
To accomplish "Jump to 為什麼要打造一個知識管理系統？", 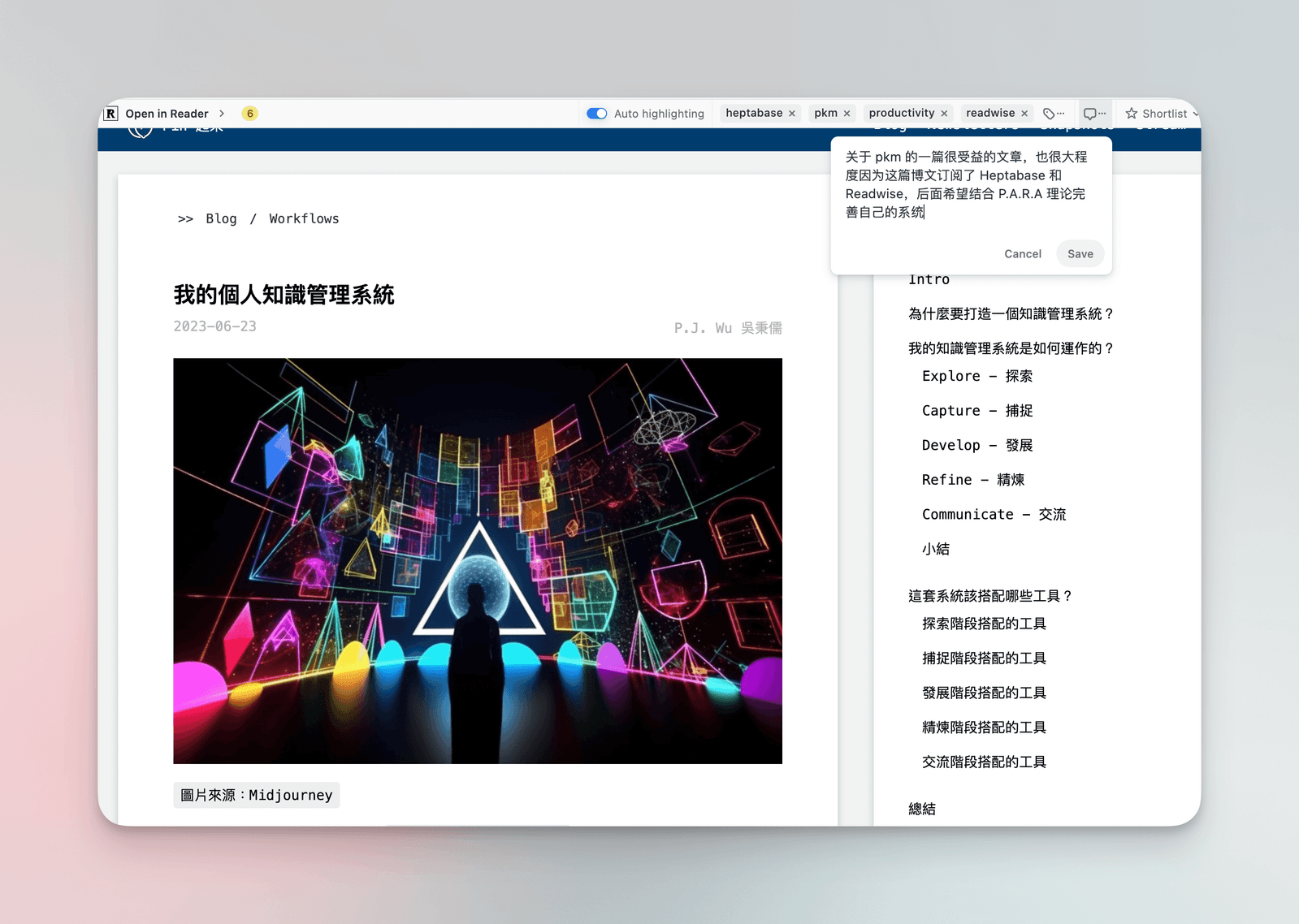I will tap(1011, 314).
